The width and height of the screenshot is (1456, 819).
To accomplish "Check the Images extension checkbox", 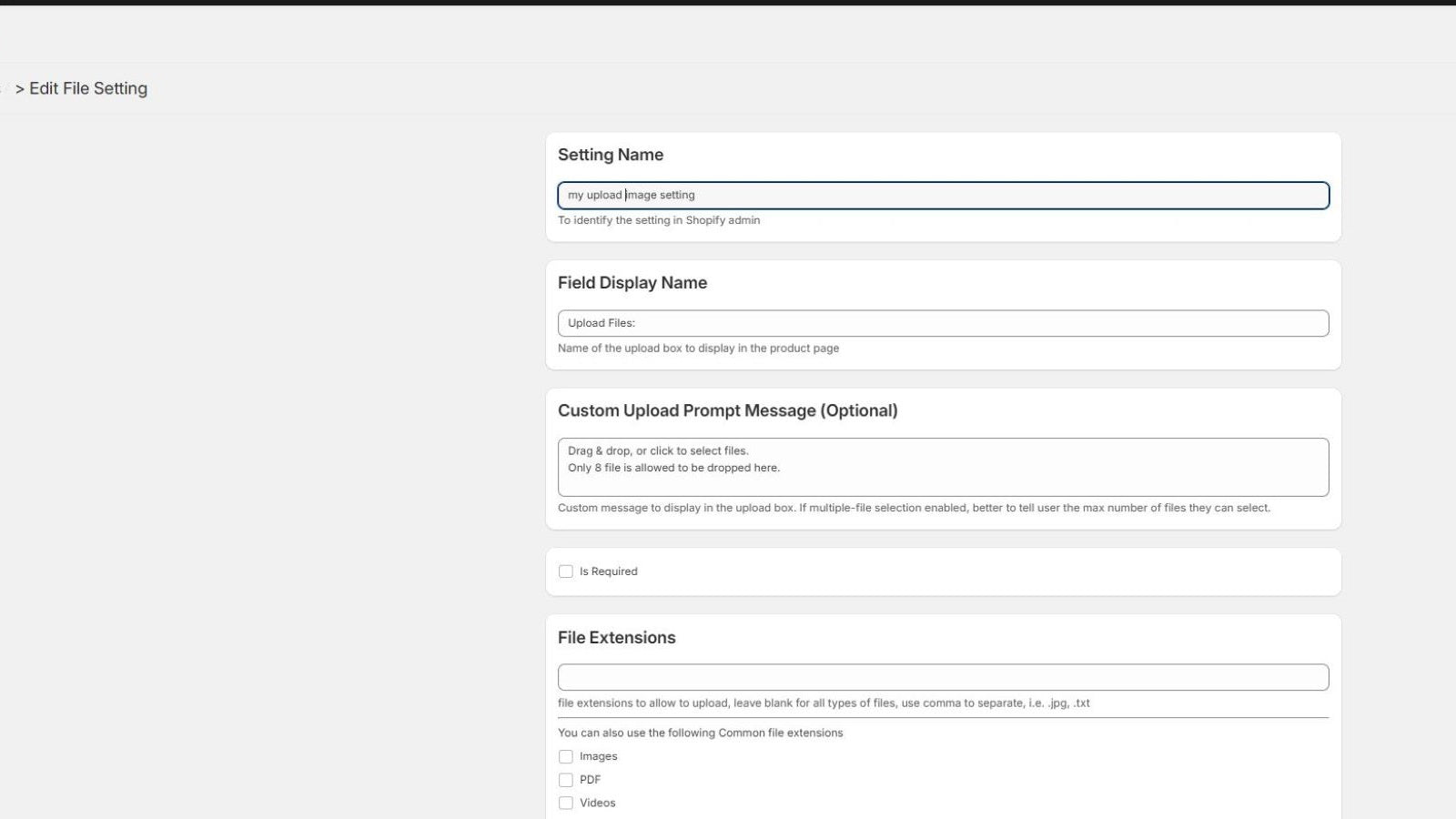I will 566,756.
